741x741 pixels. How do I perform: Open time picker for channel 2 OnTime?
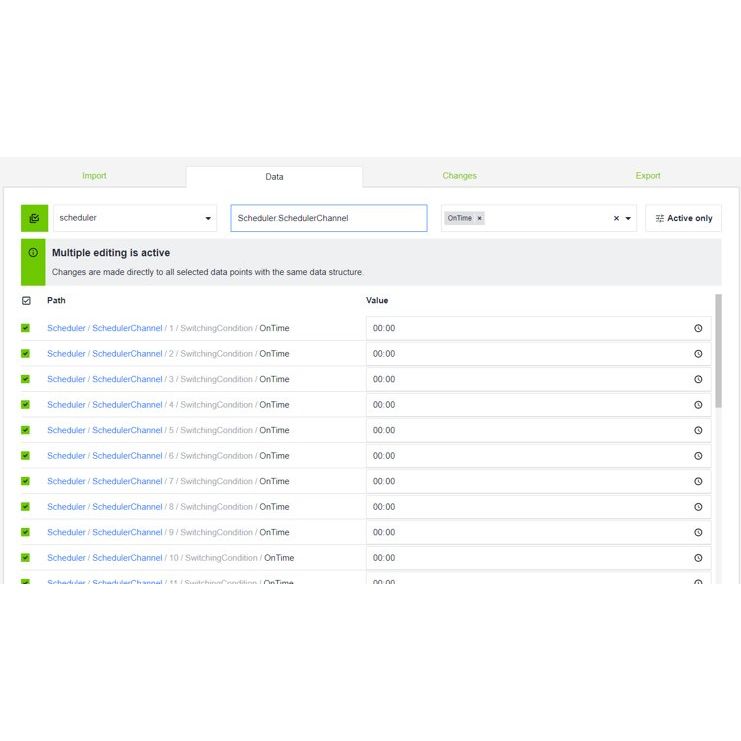coord(698,353)
